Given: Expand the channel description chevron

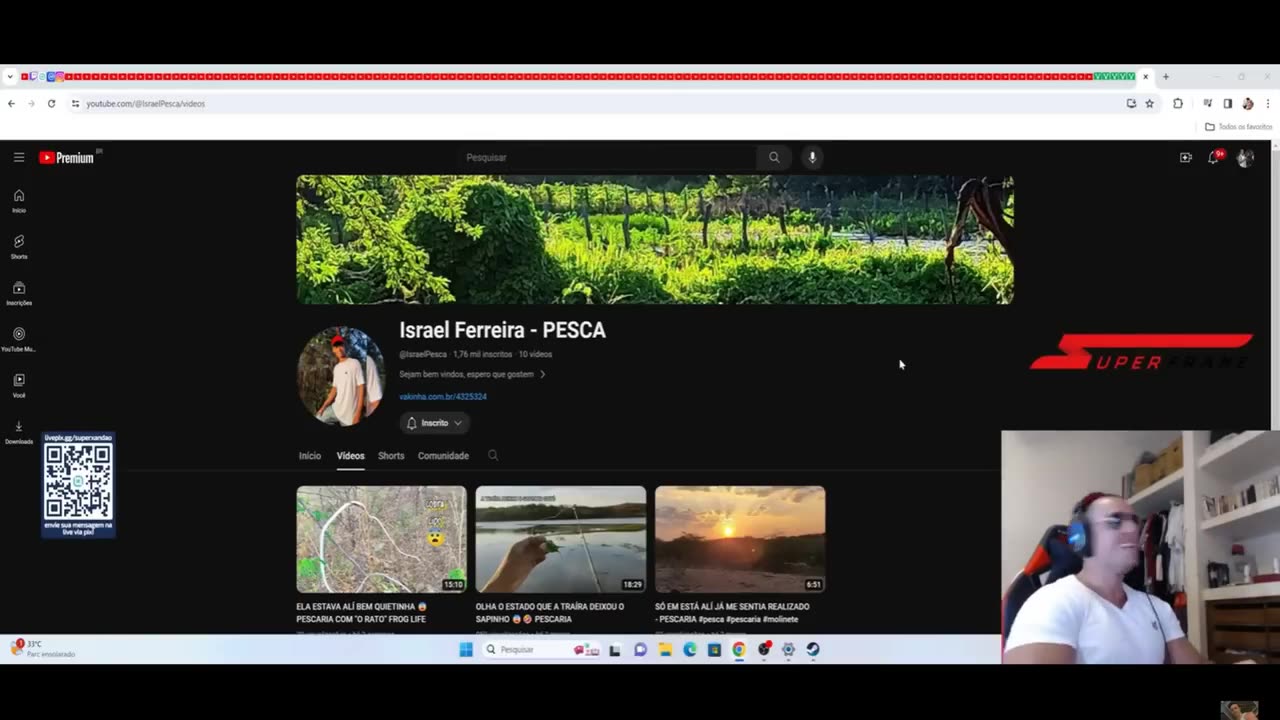Looking at the screenshot, I should pos(543,374).
